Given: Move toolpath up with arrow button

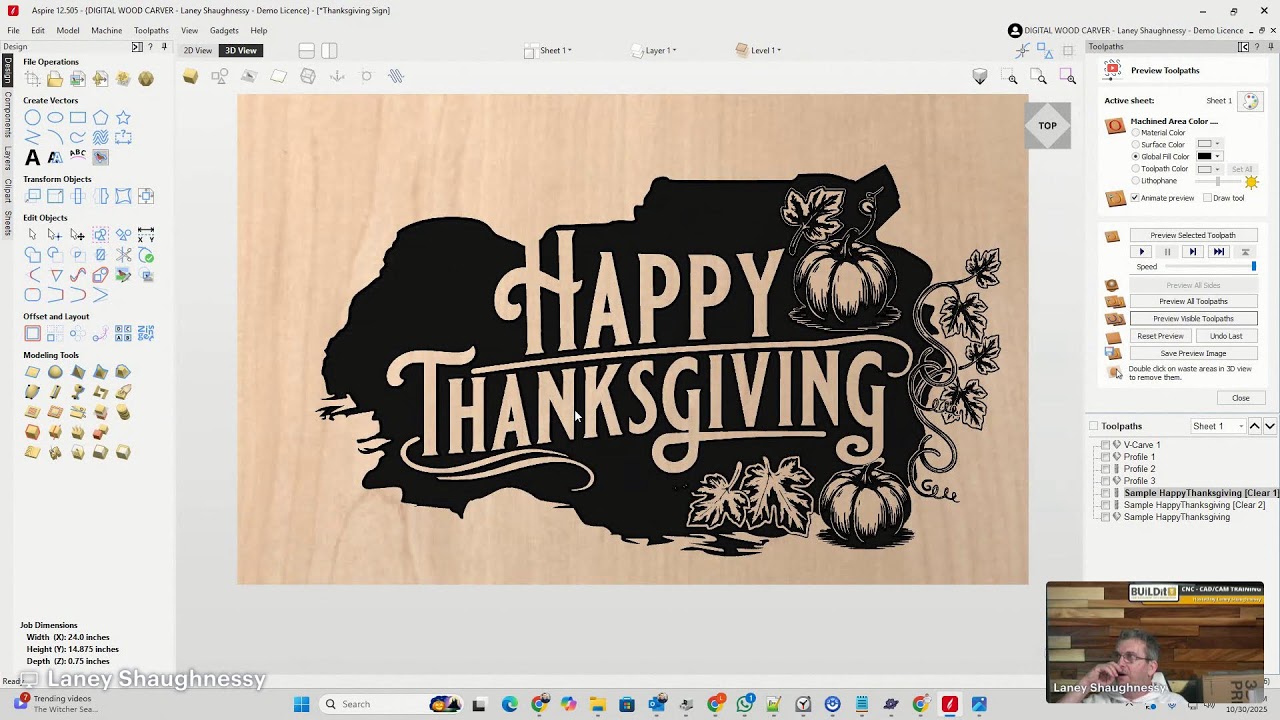Looking at the screenshot, I should (x=1254, y=426).
